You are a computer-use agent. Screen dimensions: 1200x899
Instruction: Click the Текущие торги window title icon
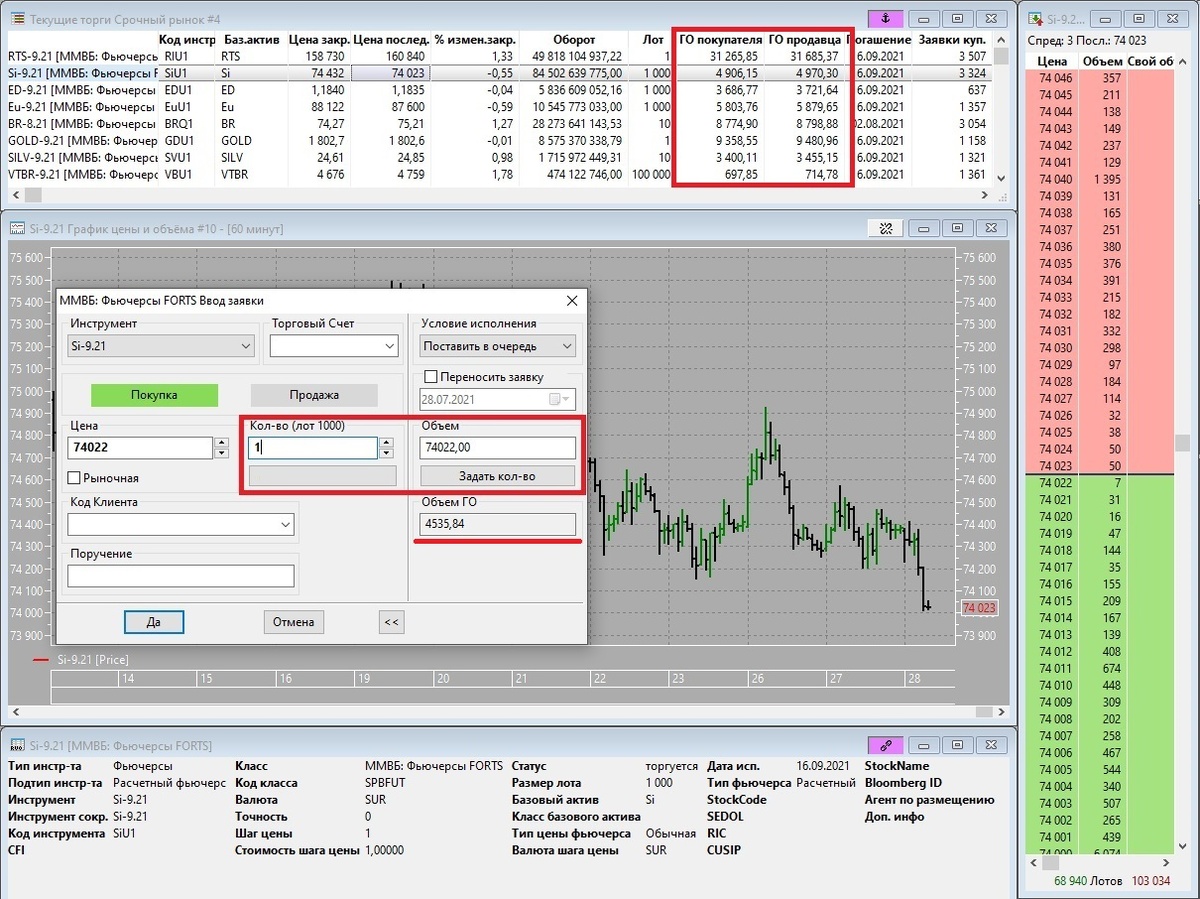click(x=17, y=20)
